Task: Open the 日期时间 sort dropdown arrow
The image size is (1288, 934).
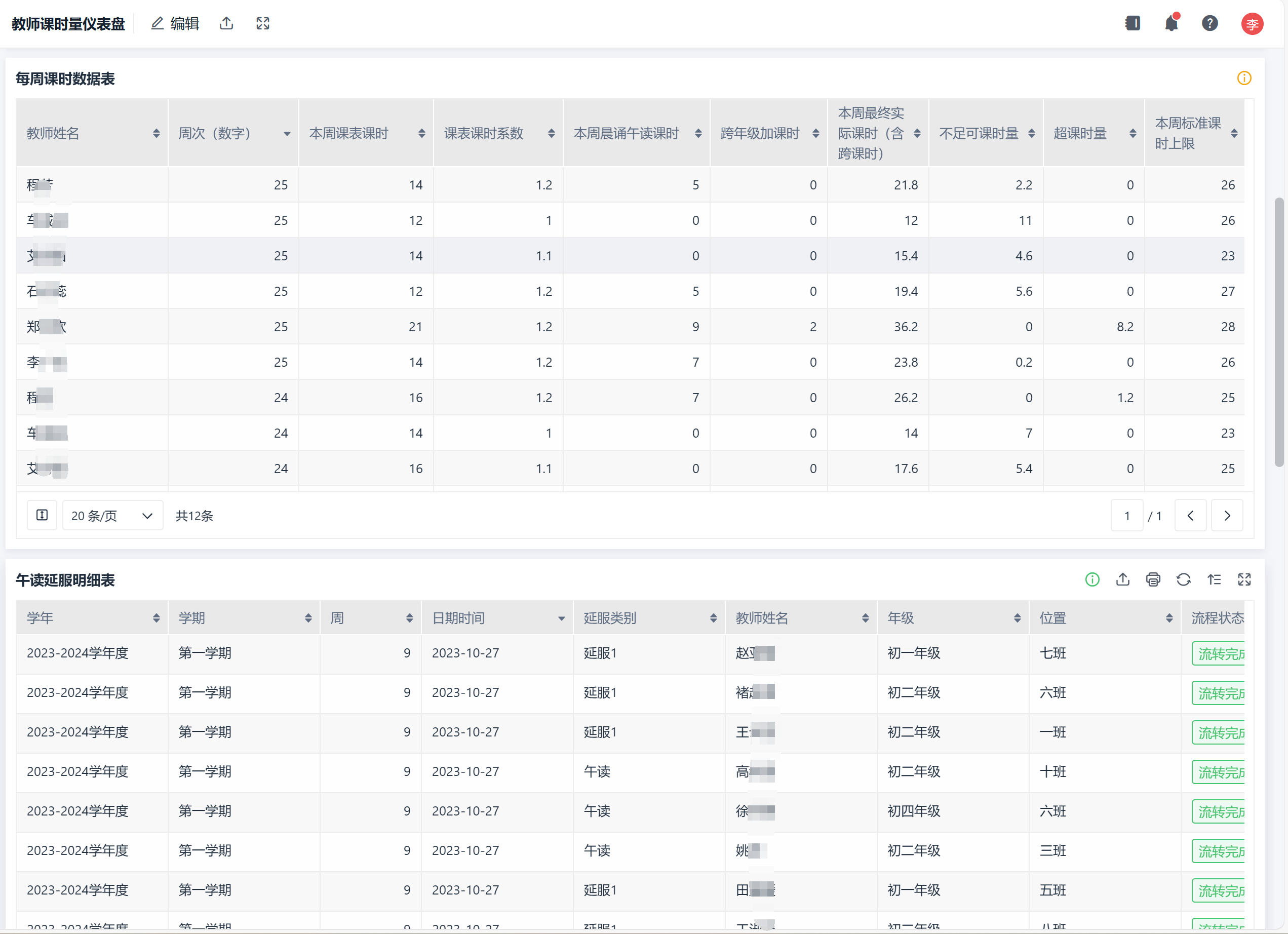Action: (561, 619)
